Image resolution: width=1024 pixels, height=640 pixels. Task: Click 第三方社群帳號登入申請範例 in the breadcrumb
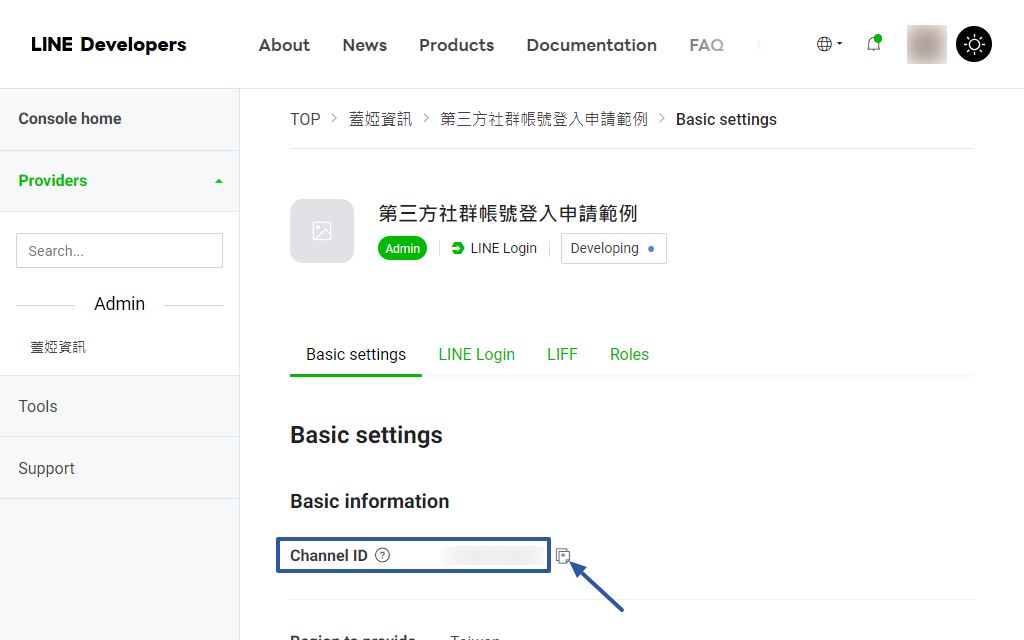click(x=543, y=120)
